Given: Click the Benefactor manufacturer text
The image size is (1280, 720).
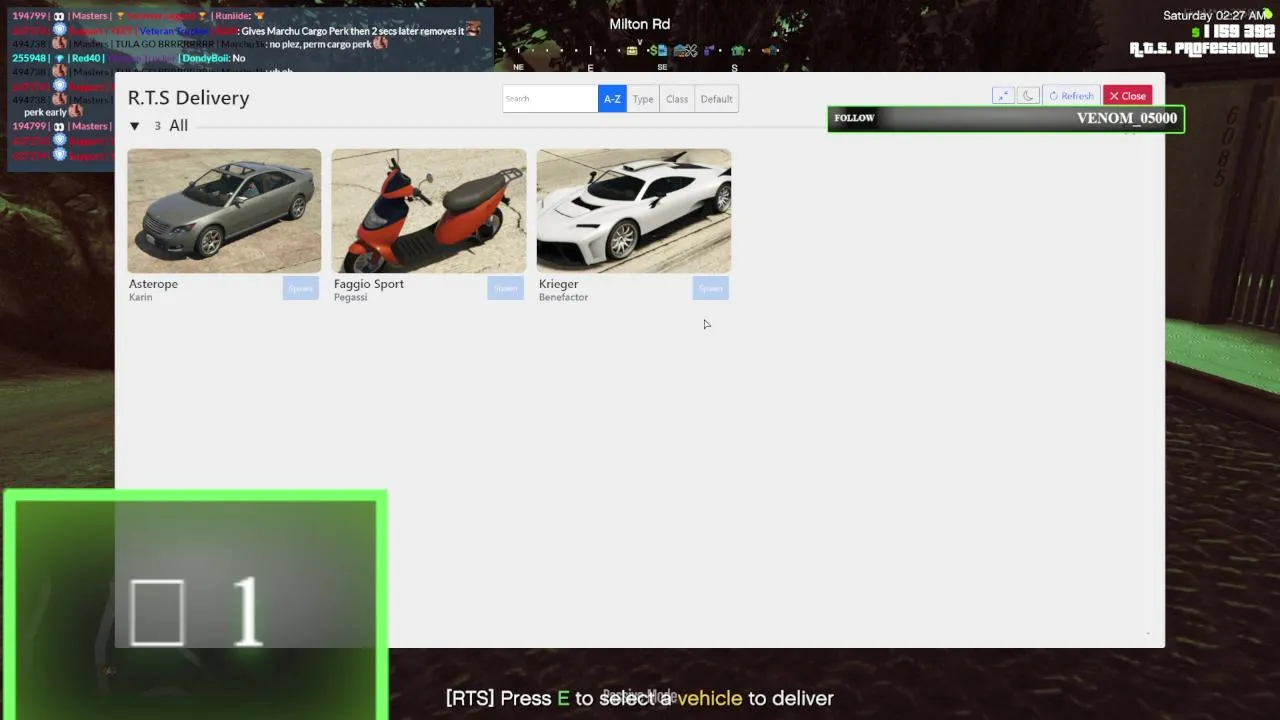Looking at the screenshot, I should pyautogui.click(x=563, y=297).
